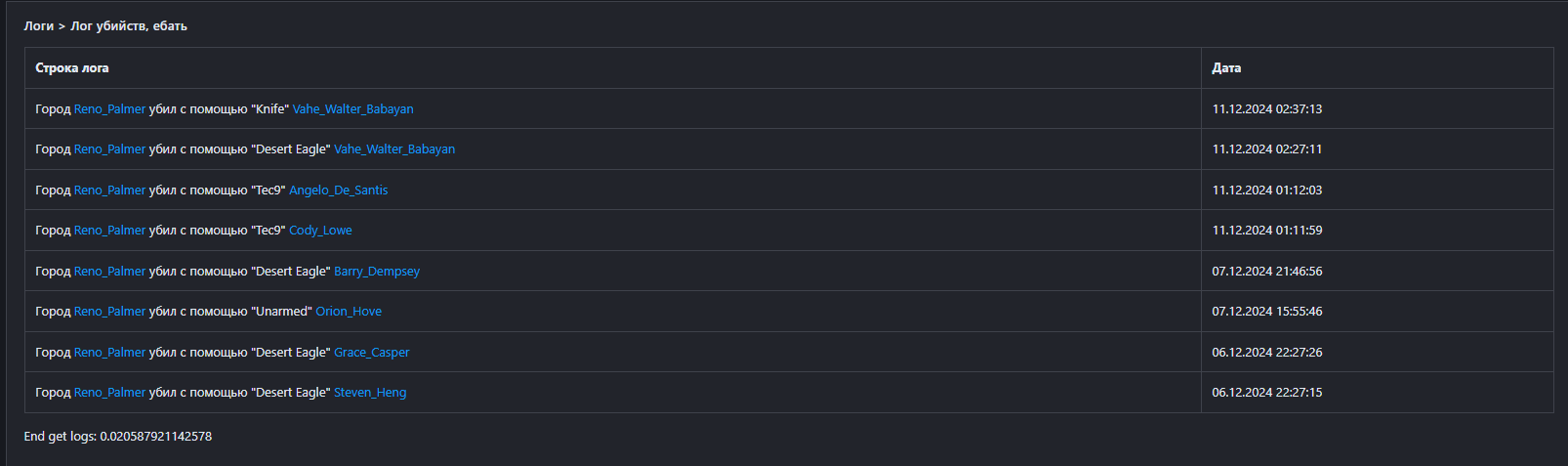This screenshot has height=466, width=1568.
Task: Open the Cody_Lowe player link
Action: coord(320,231)
